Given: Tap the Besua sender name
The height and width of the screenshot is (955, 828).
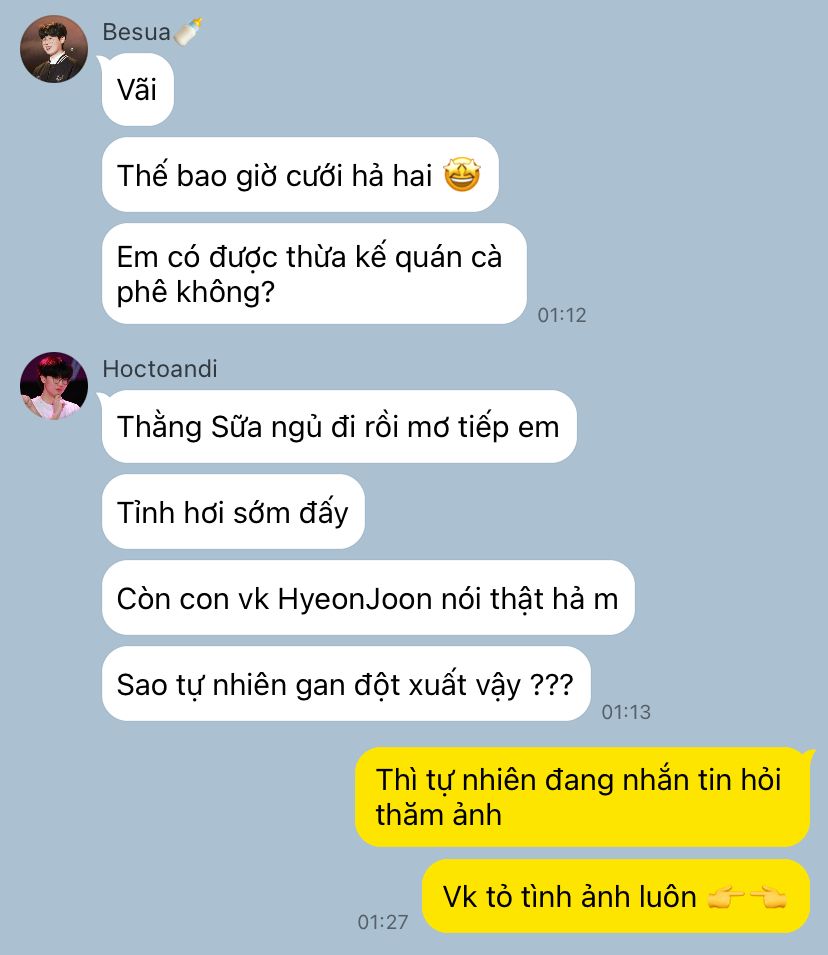Looking at the screenshot, I should tap(136, 32).
